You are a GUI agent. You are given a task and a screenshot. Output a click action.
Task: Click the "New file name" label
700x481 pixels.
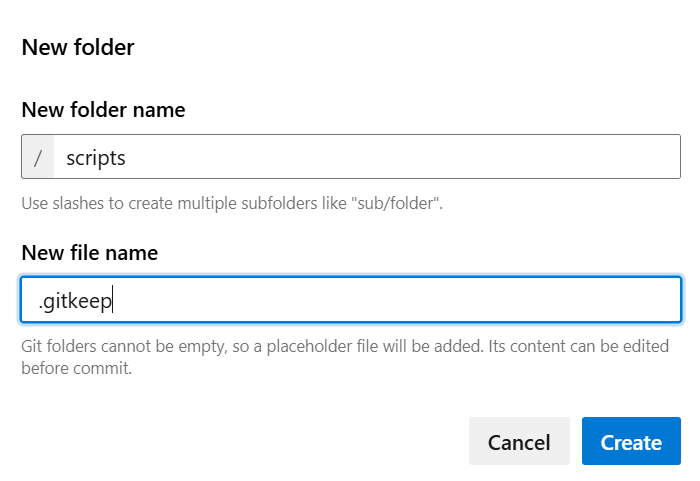click(x=89, y=253)
